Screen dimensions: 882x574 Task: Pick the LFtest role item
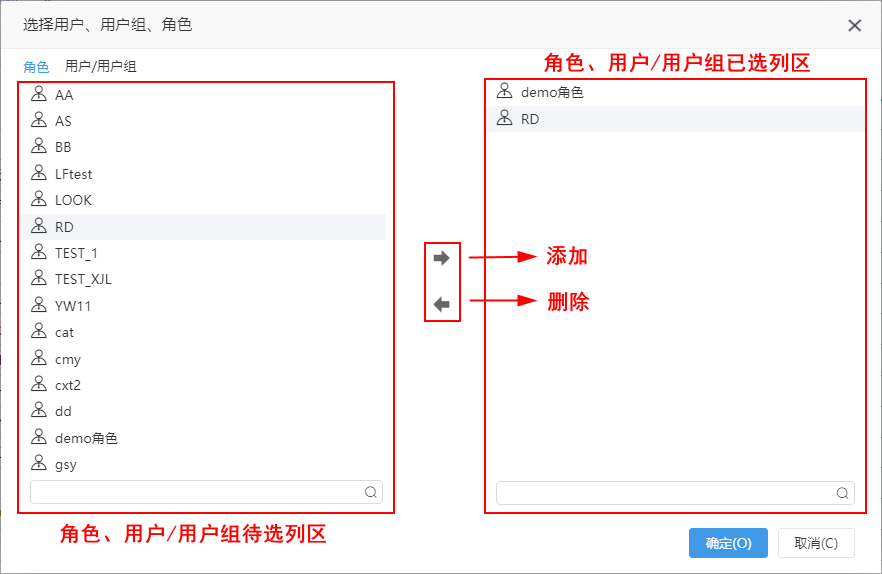click(204, 174)
